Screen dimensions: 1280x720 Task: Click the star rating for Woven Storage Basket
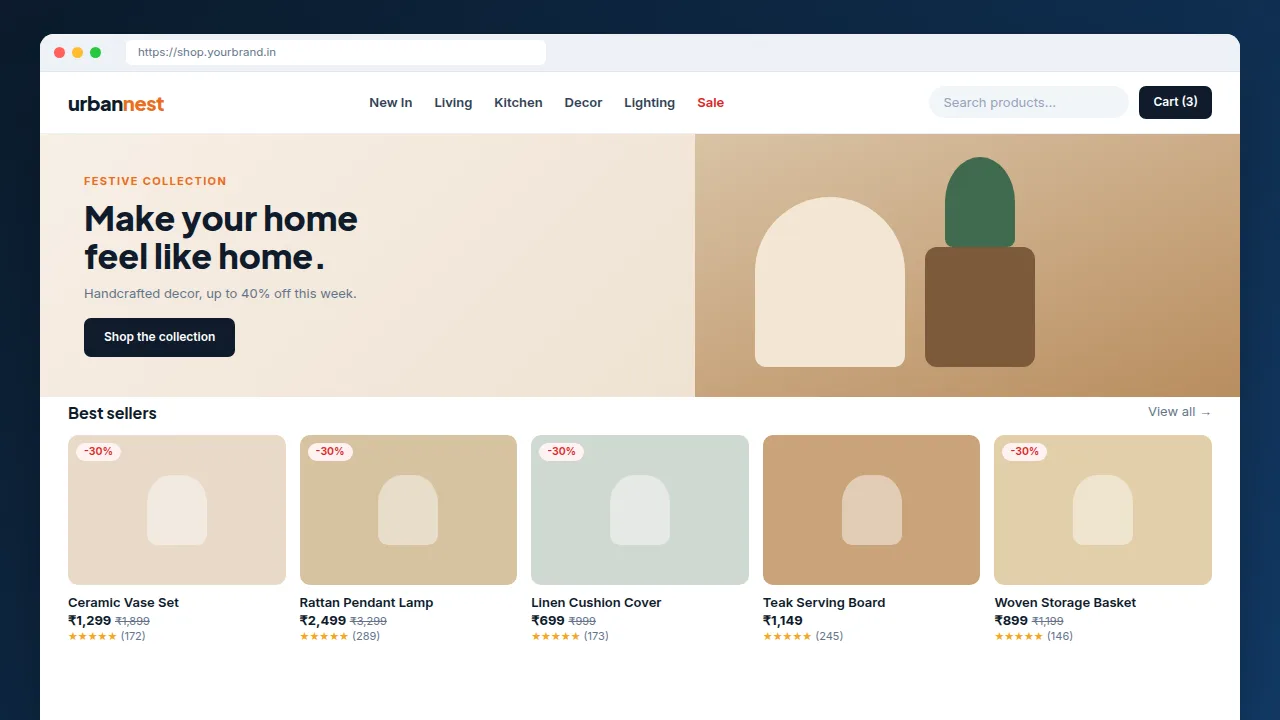(1018, 637)
